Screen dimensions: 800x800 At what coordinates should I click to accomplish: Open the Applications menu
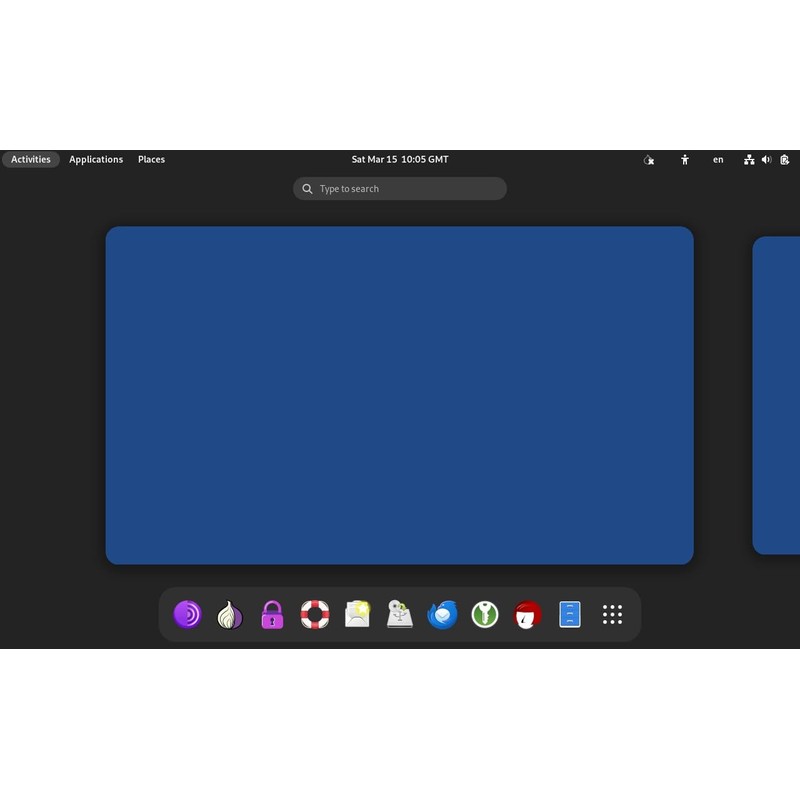point(96,160)
